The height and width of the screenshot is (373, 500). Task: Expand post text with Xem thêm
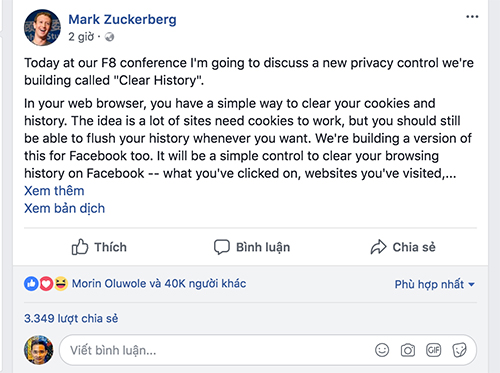[54, 191]
